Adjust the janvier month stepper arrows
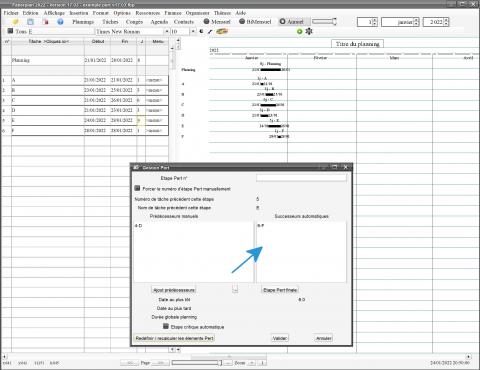Screen dimensions: 480x370 416,22
